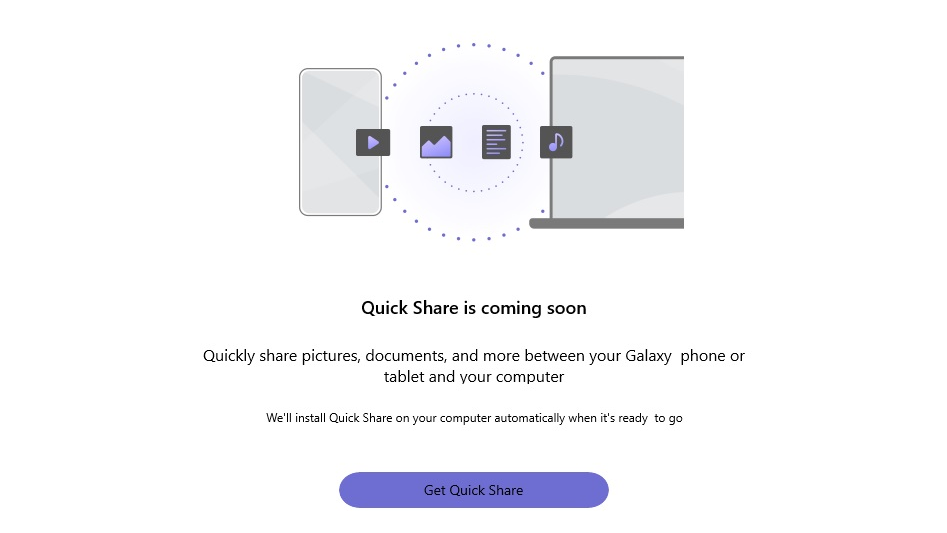Image resolution: width=947 pixels, height=533 pixels.
Task: Click the words 'Quick Share' in the heading
Action: 410,308
